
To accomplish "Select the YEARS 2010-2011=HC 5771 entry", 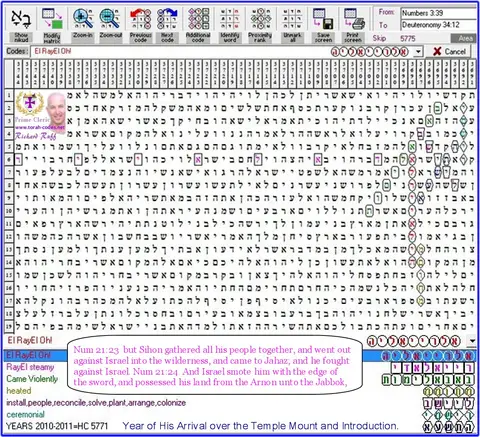I will click(57, 426).
